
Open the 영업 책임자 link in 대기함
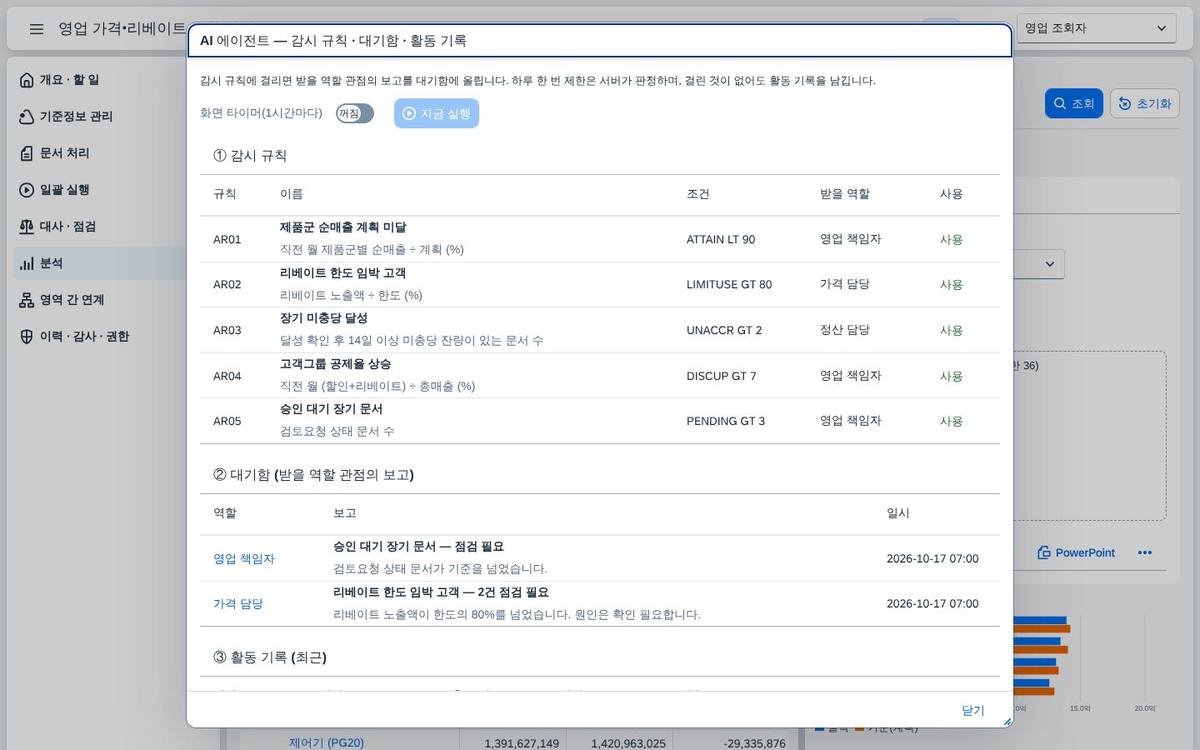click(244, 559)
